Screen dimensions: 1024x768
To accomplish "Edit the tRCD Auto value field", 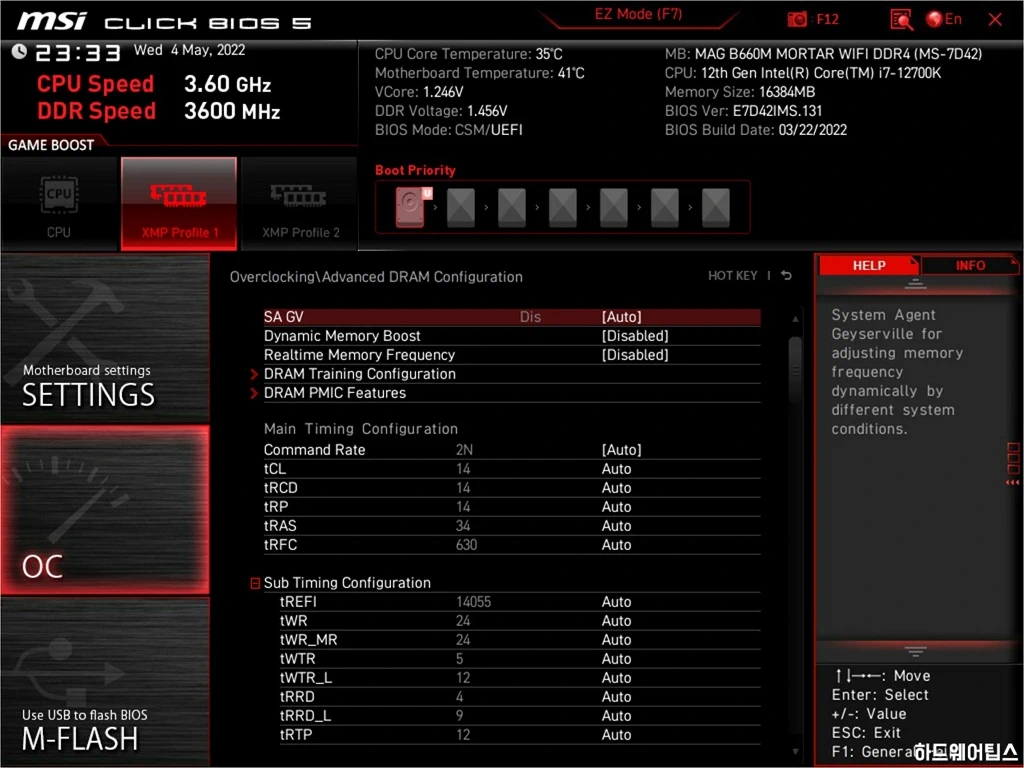I will pos(616,488).
